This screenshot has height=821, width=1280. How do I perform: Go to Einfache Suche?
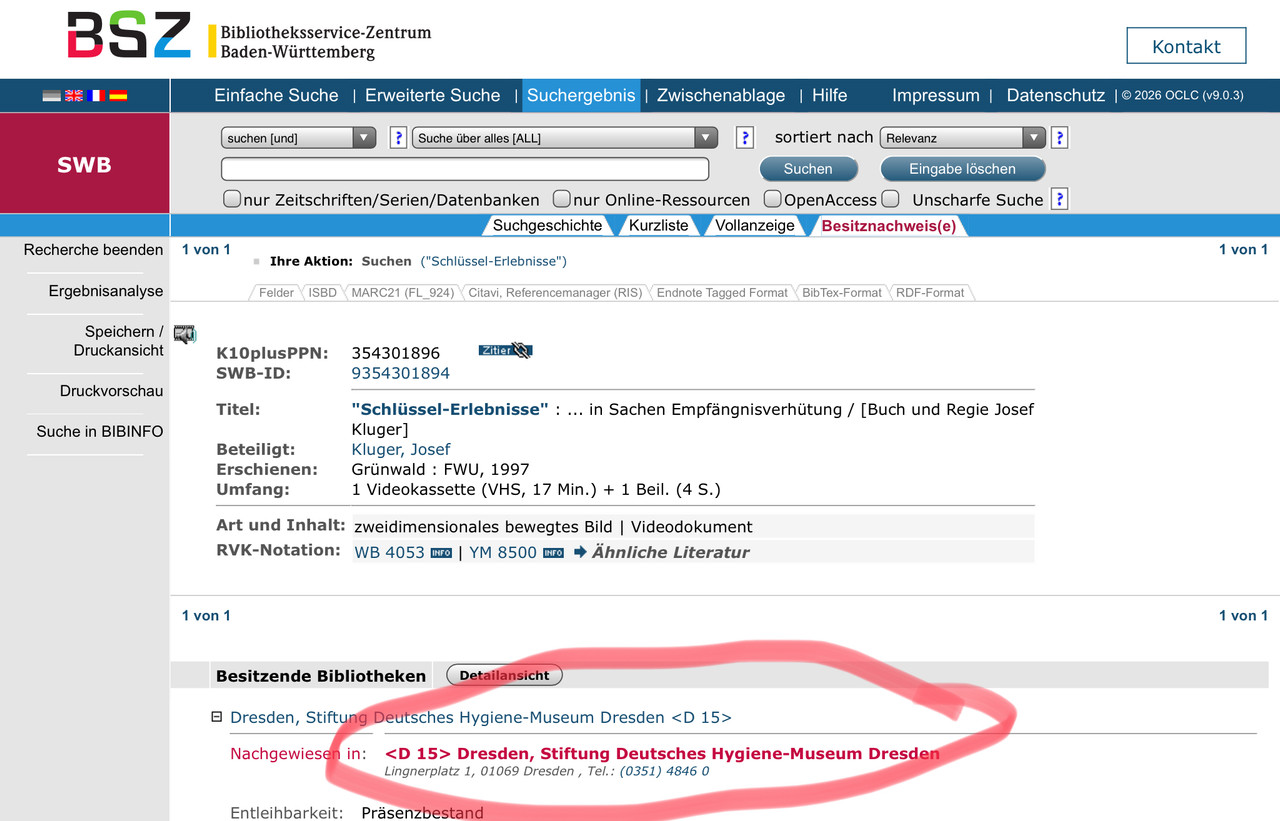tap(276, 96)
